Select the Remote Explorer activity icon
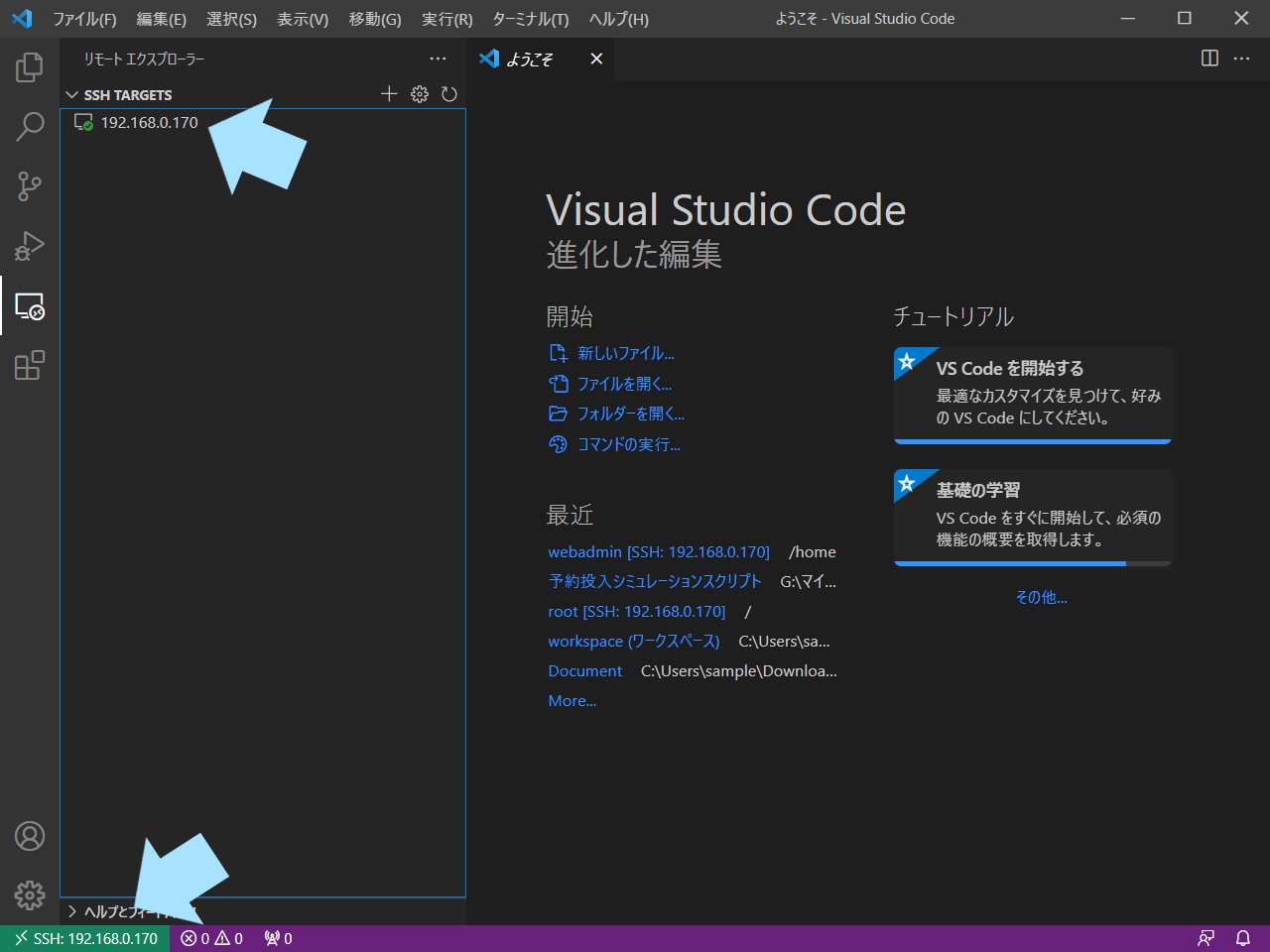This screenshot has height=952, width=1270. tap(30, 305)
